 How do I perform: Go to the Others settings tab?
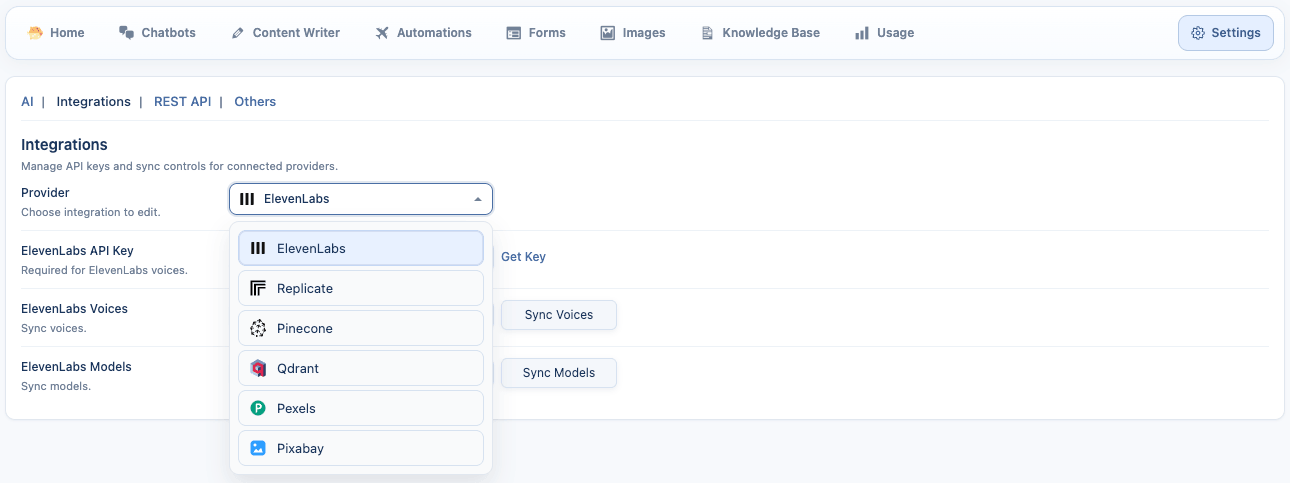coord(255,102)
